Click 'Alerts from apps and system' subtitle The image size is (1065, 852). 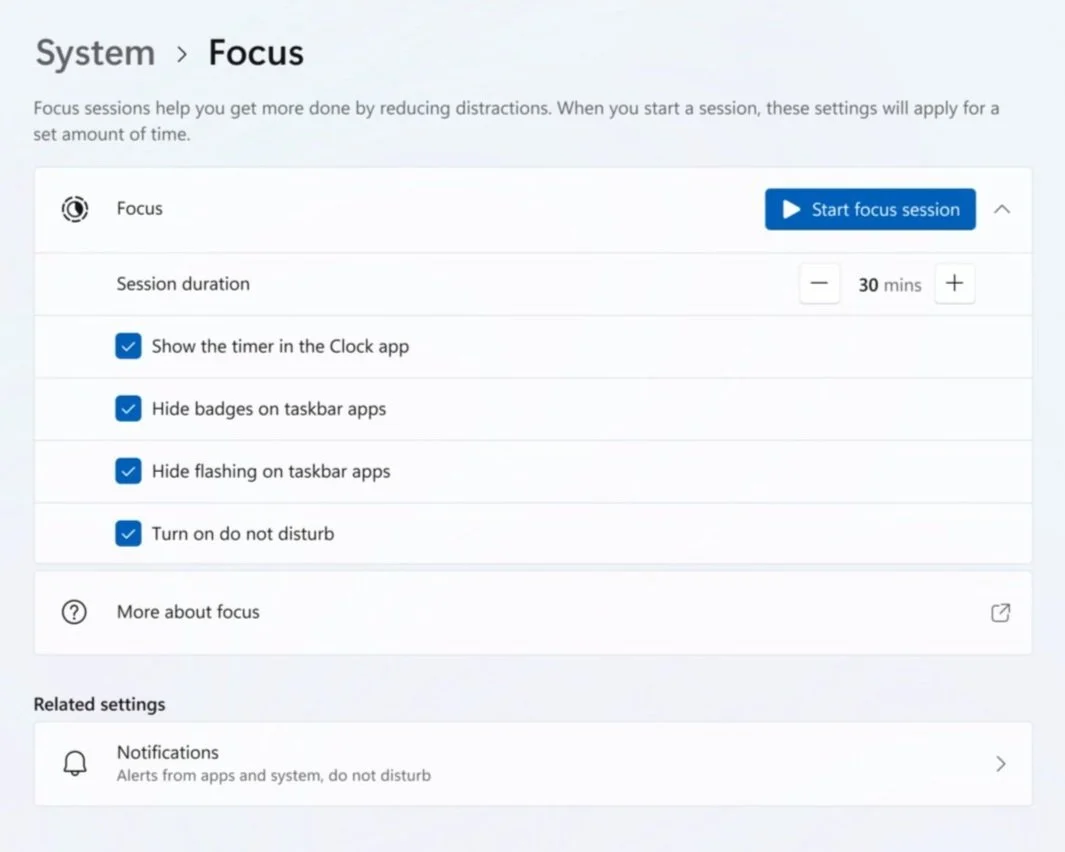[274, 776]
